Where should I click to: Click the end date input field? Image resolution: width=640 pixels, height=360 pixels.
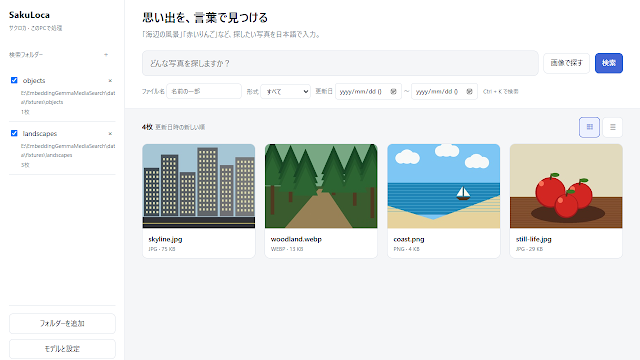click(x=444, y=91)
